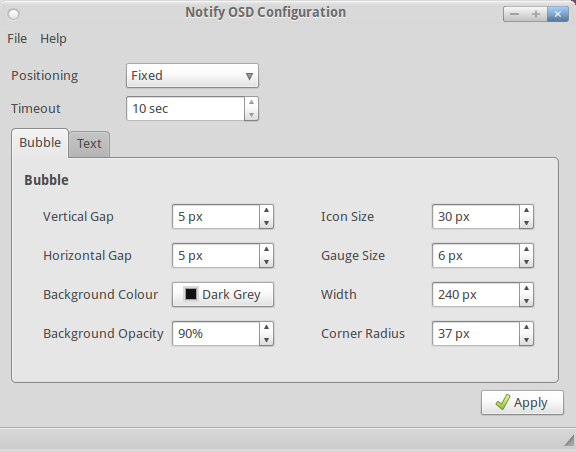
Task: Increase Icon Size with the up arrow
Action: tap(526, 211)
